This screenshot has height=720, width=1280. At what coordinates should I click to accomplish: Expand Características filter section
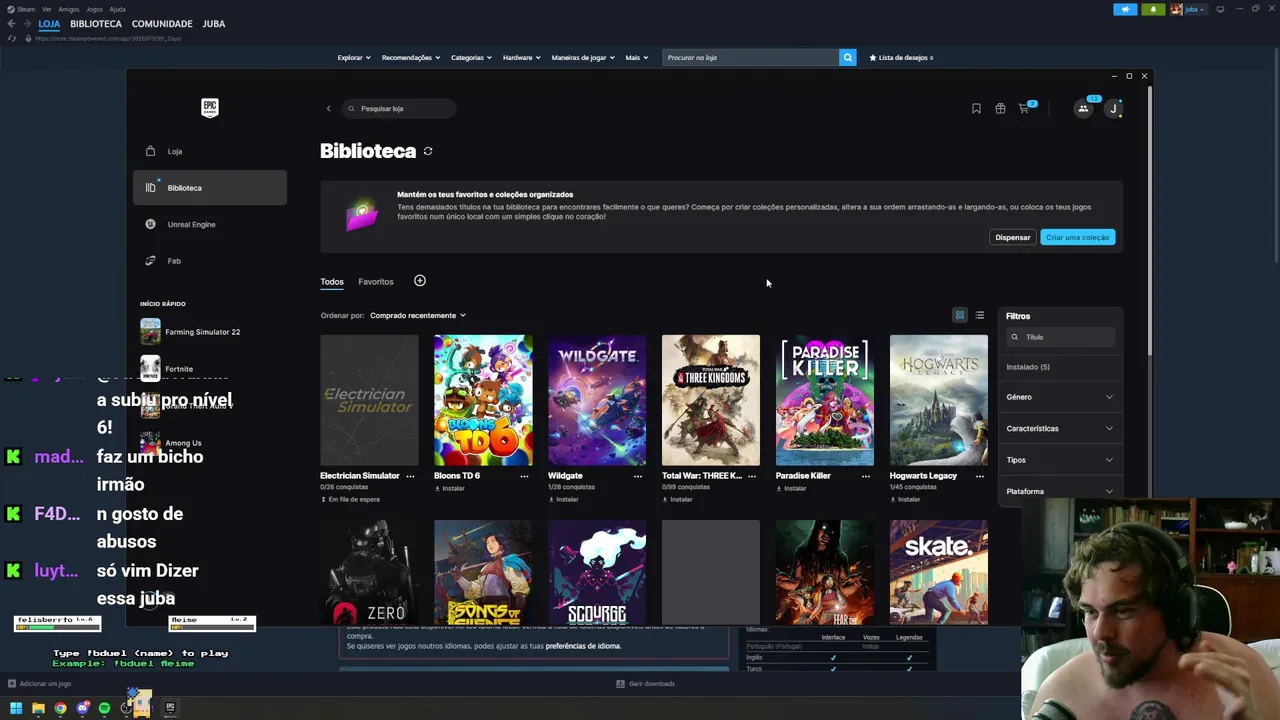[x=1060, y=428]
